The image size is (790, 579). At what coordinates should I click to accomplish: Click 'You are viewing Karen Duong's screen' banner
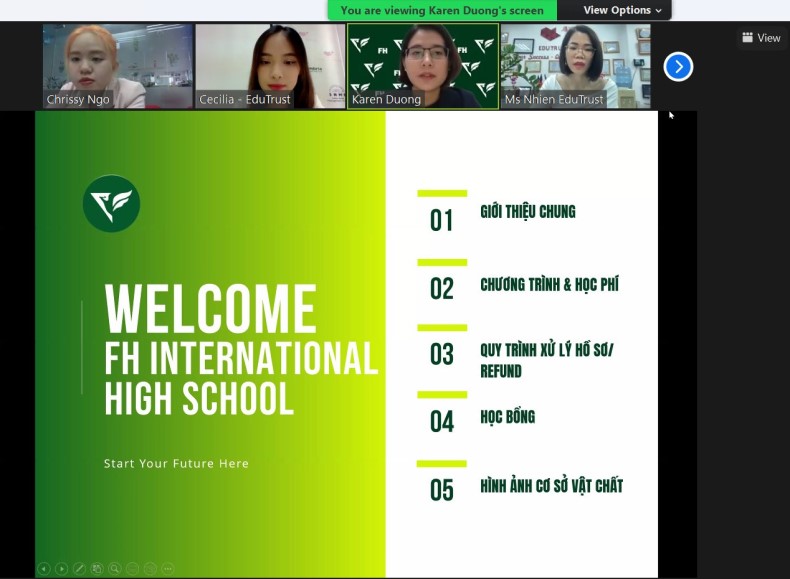tap(442, 10)
